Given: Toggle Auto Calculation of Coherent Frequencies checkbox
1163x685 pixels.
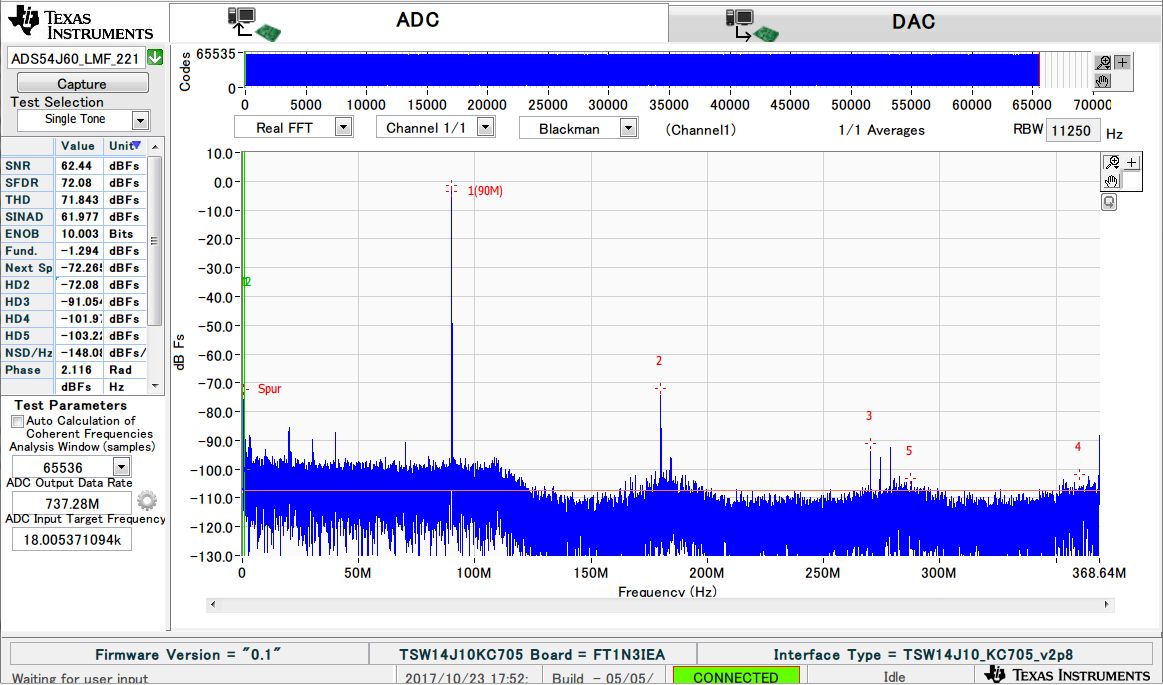Looking at the screenshot, I should pos(17,421).
